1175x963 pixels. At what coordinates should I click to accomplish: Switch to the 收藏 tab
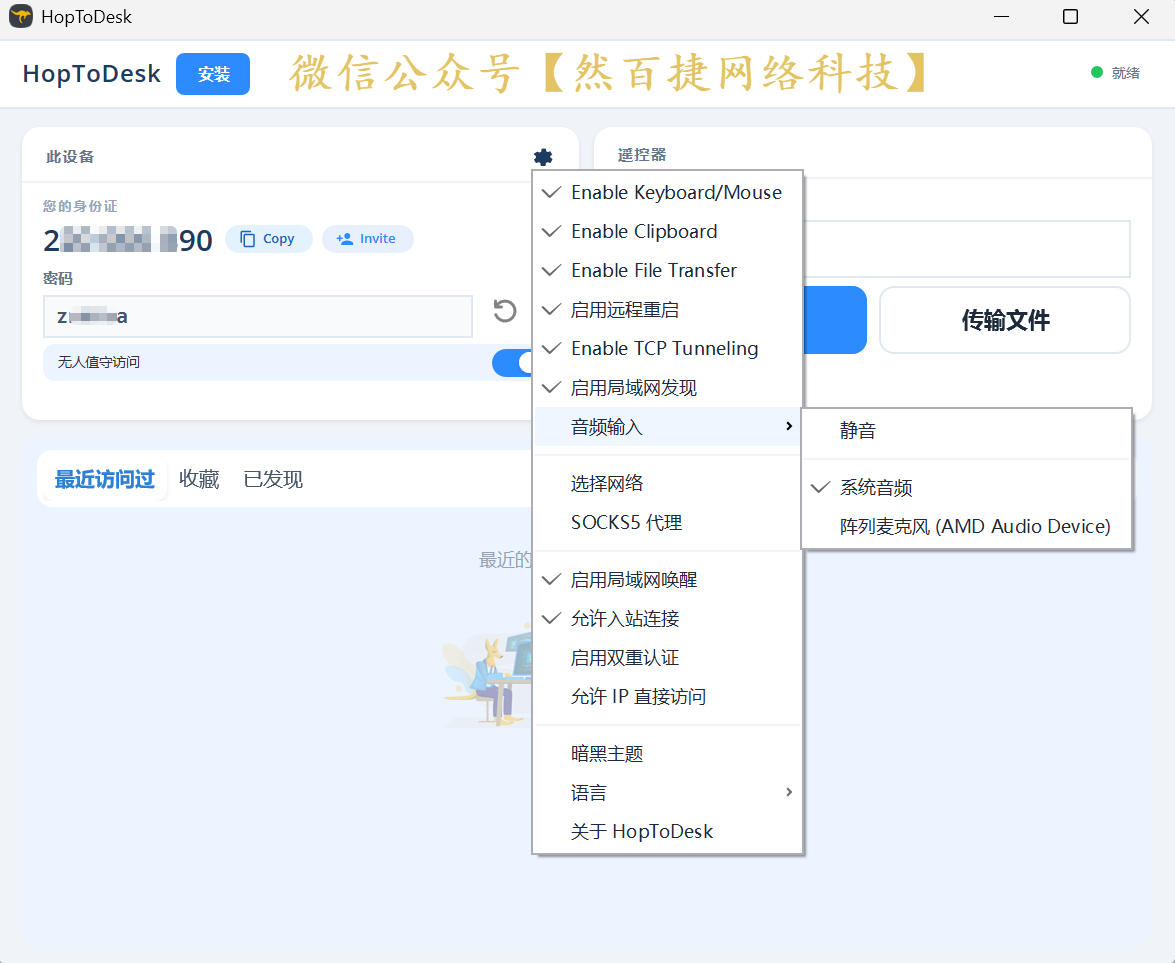coord(199,479)
